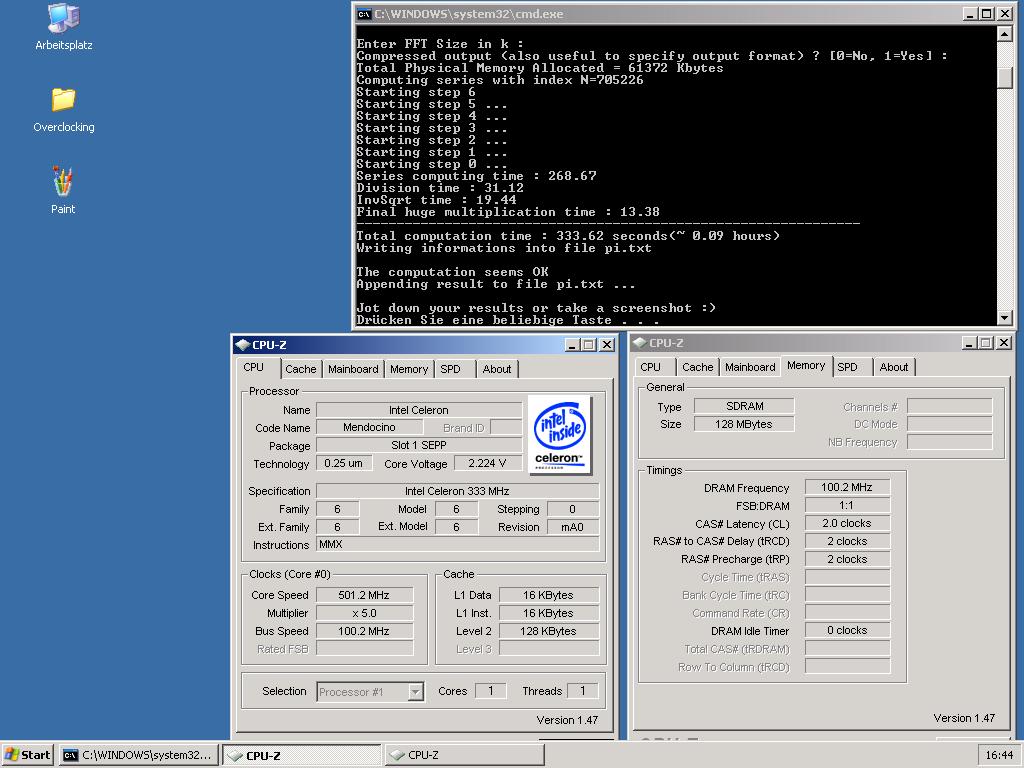1024x768 pixels.
Task: Click 'Version 1.47' in right CPU-Z
Action: 964,718
